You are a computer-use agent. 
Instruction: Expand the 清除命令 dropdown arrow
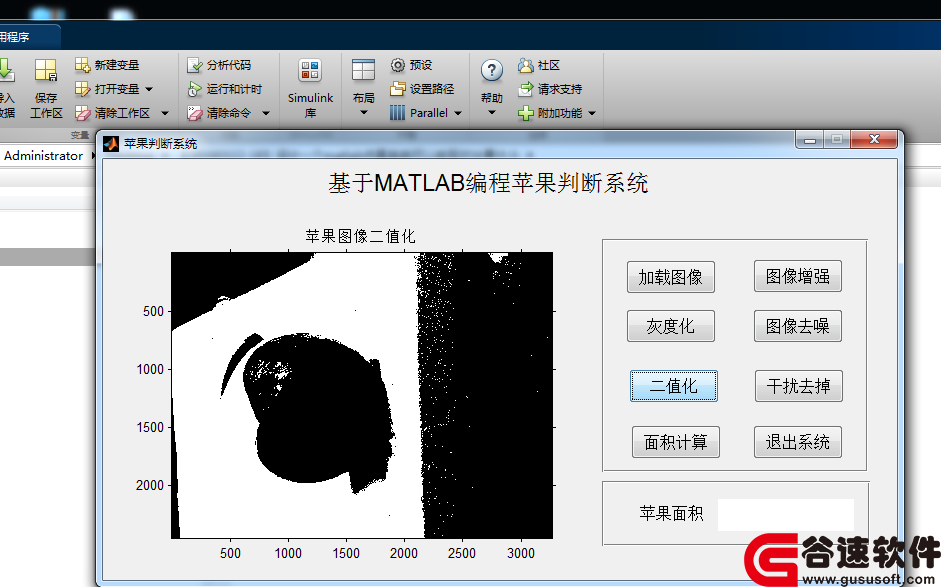tap(266, 113)
